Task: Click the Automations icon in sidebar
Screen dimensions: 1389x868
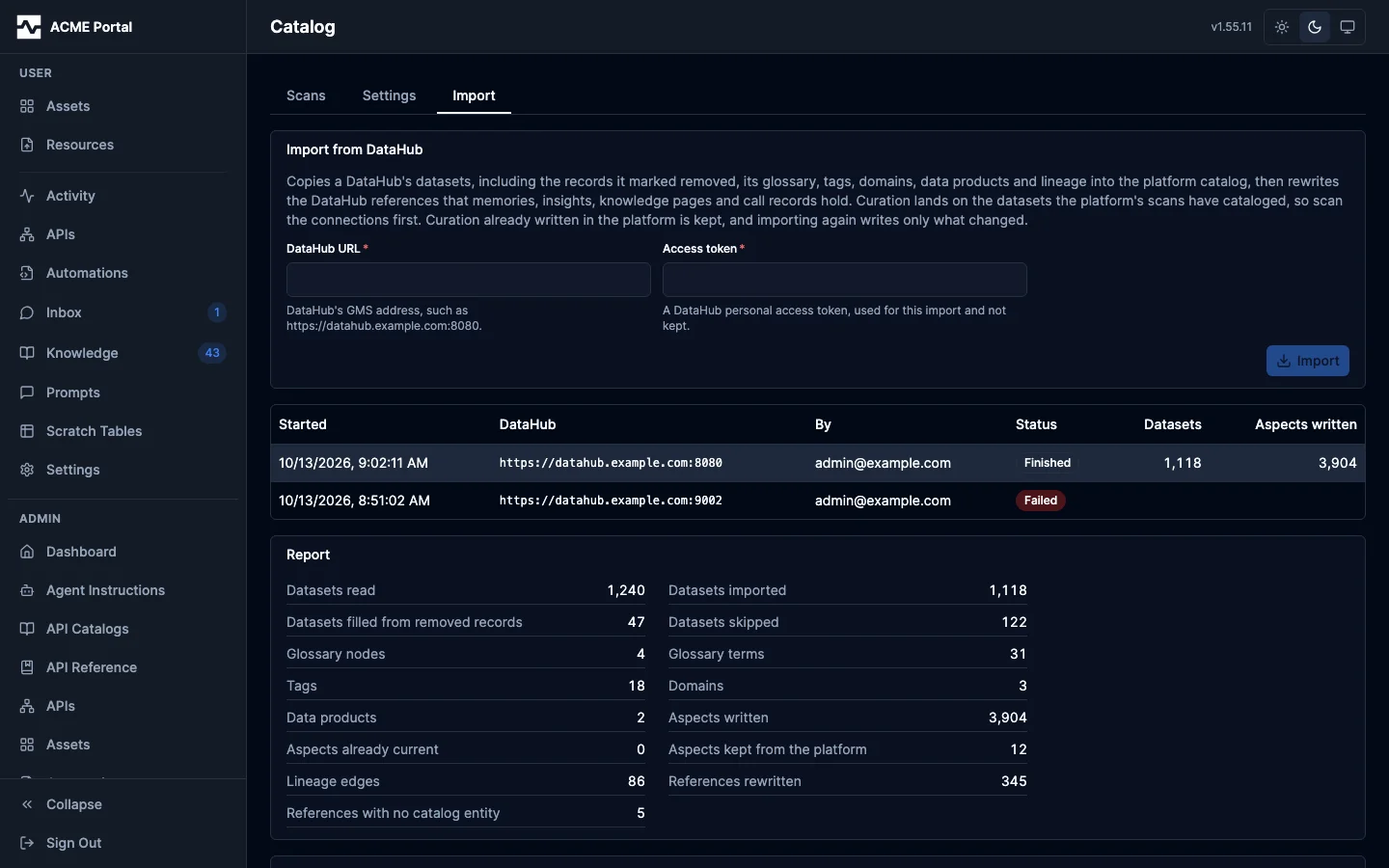Action: [x=27, y=273]
